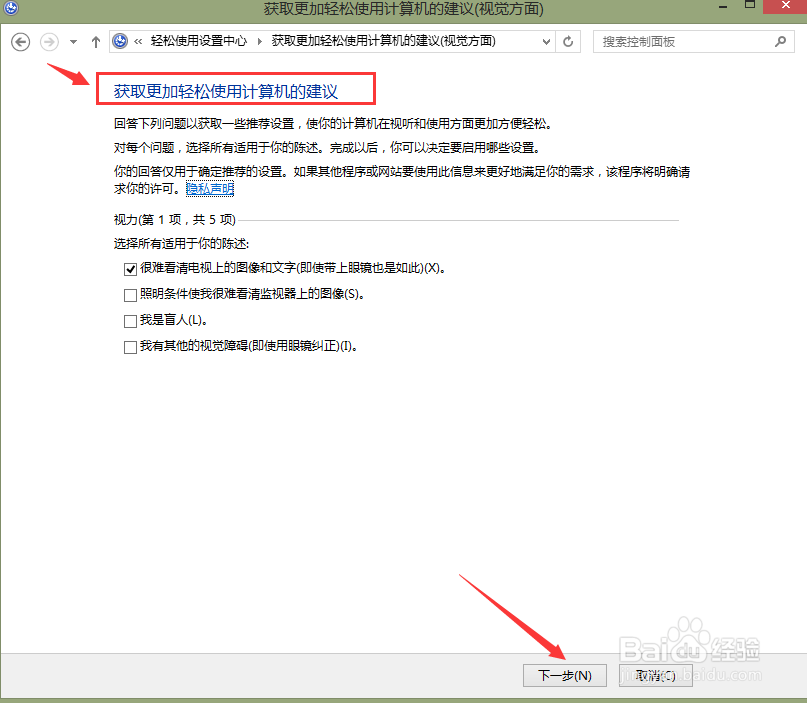807x703 pixels.
Task: Click the refresh icon beside the address bar
Action: tap(568, 41)
